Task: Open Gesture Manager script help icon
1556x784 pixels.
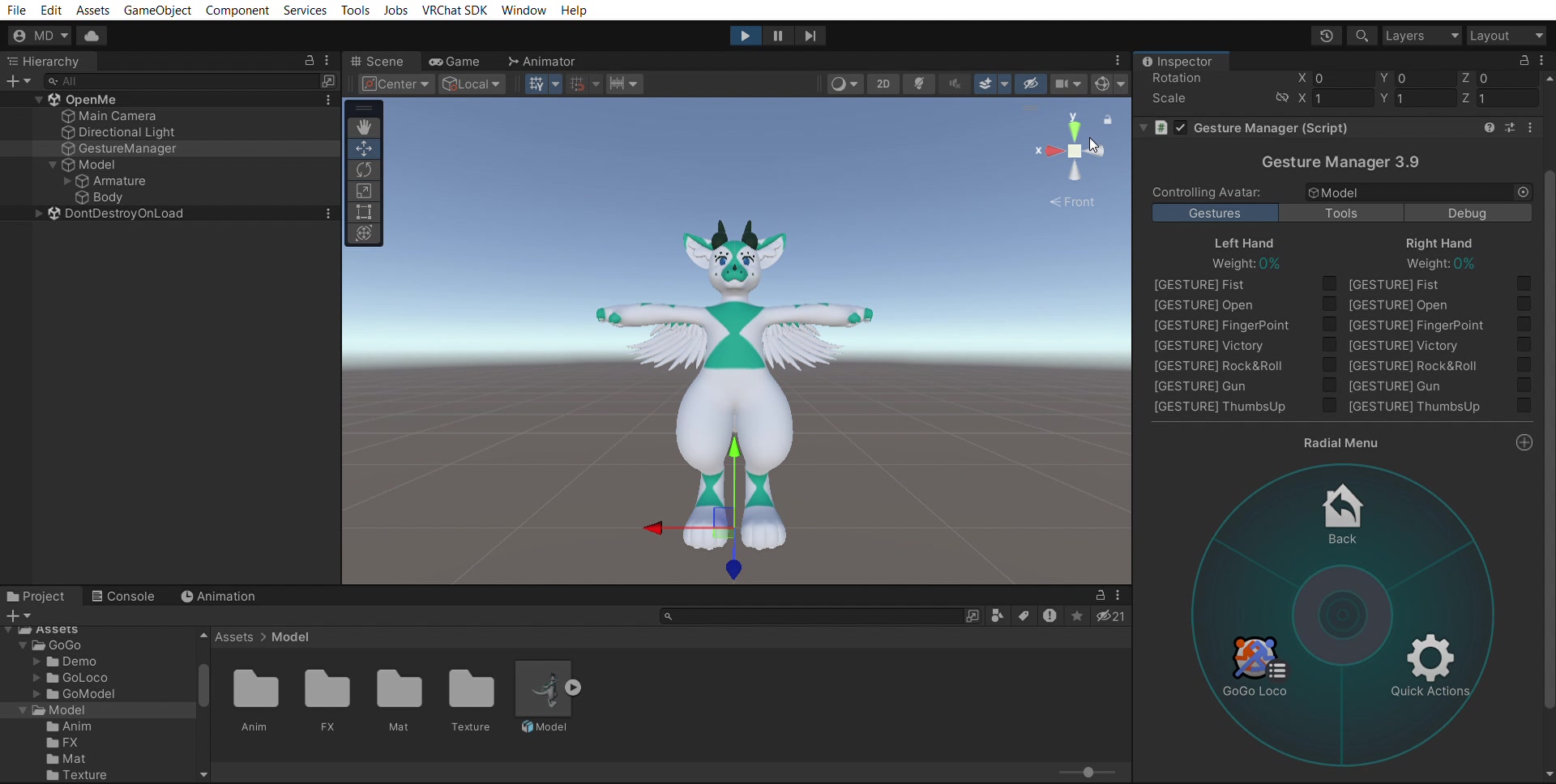Action: click(x=1490, y=128)
